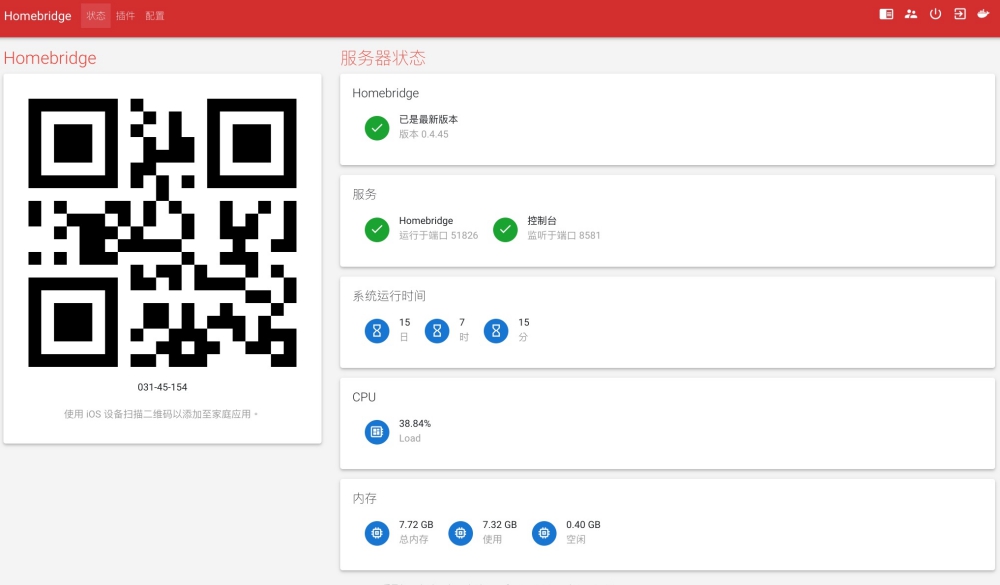Click the memory icon for 总内存
This screenshot has width=1000, height=585.
click(x=377, y=533)
